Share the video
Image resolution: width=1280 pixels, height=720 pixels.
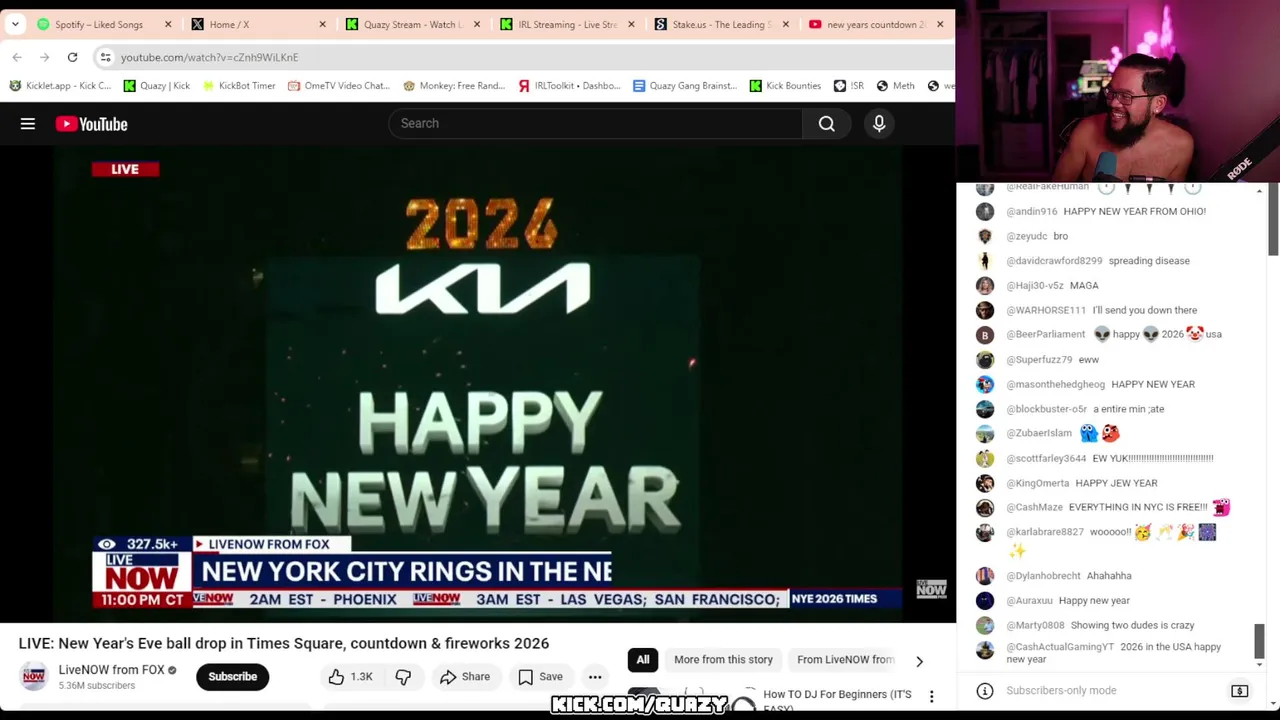click(465, 677)
